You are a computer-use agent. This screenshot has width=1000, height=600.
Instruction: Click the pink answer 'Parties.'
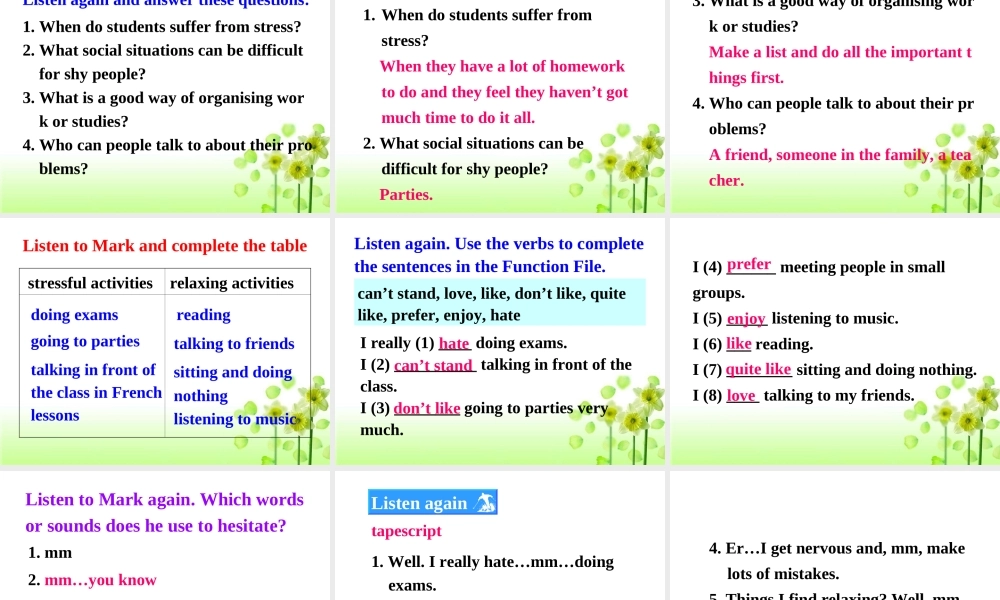[x=406, y=195]
